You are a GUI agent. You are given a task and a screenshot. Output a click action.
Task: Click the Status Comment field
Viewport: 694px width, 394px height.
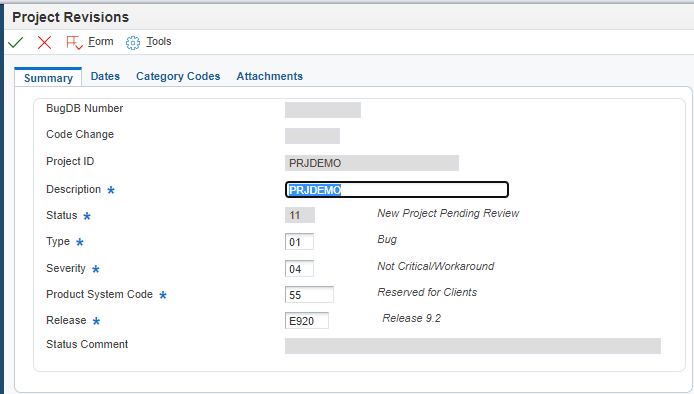point(473,346)
